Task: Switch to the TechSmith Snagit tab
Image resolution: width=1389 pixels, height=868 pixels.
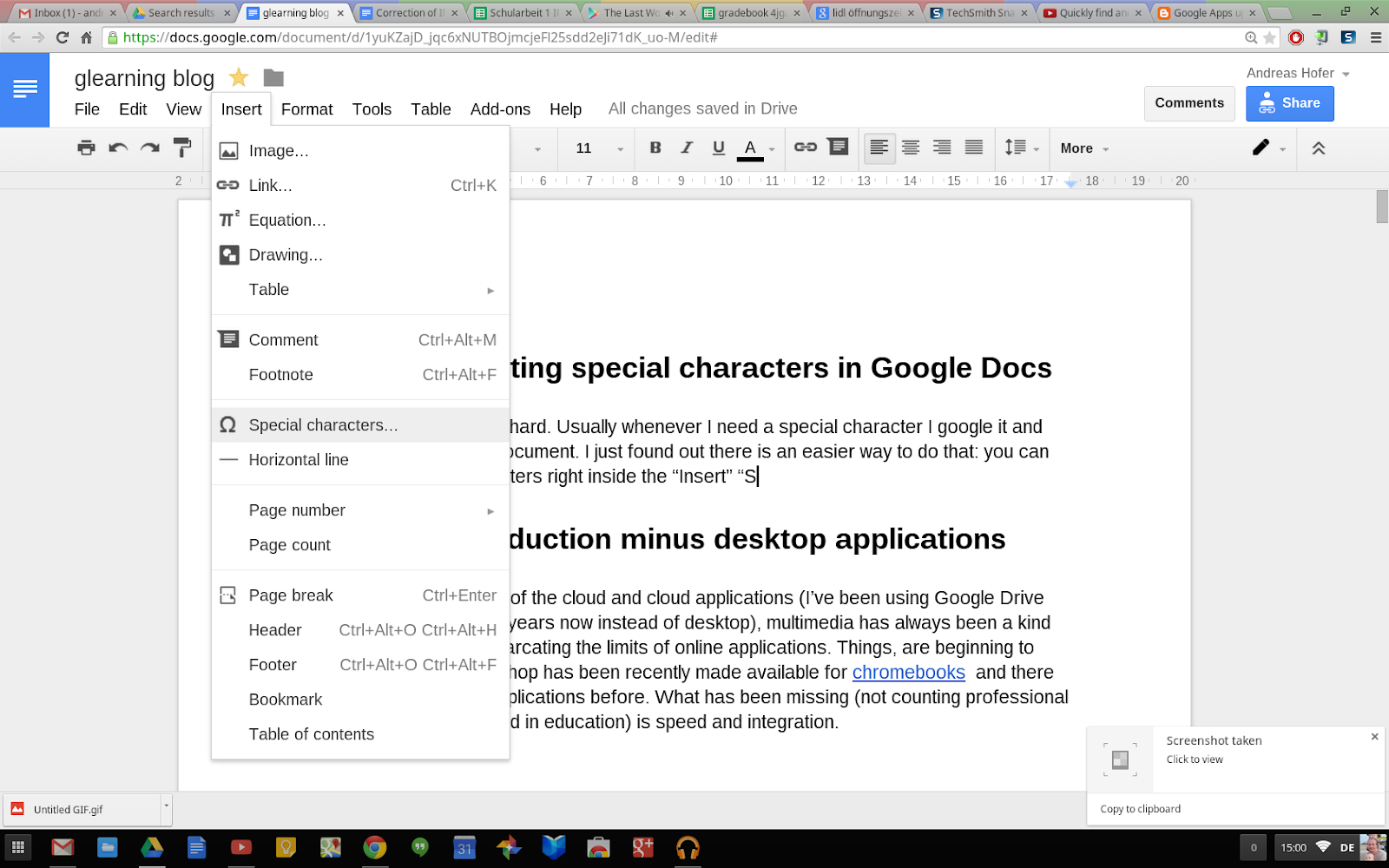Action: click(x=978, y=13)
